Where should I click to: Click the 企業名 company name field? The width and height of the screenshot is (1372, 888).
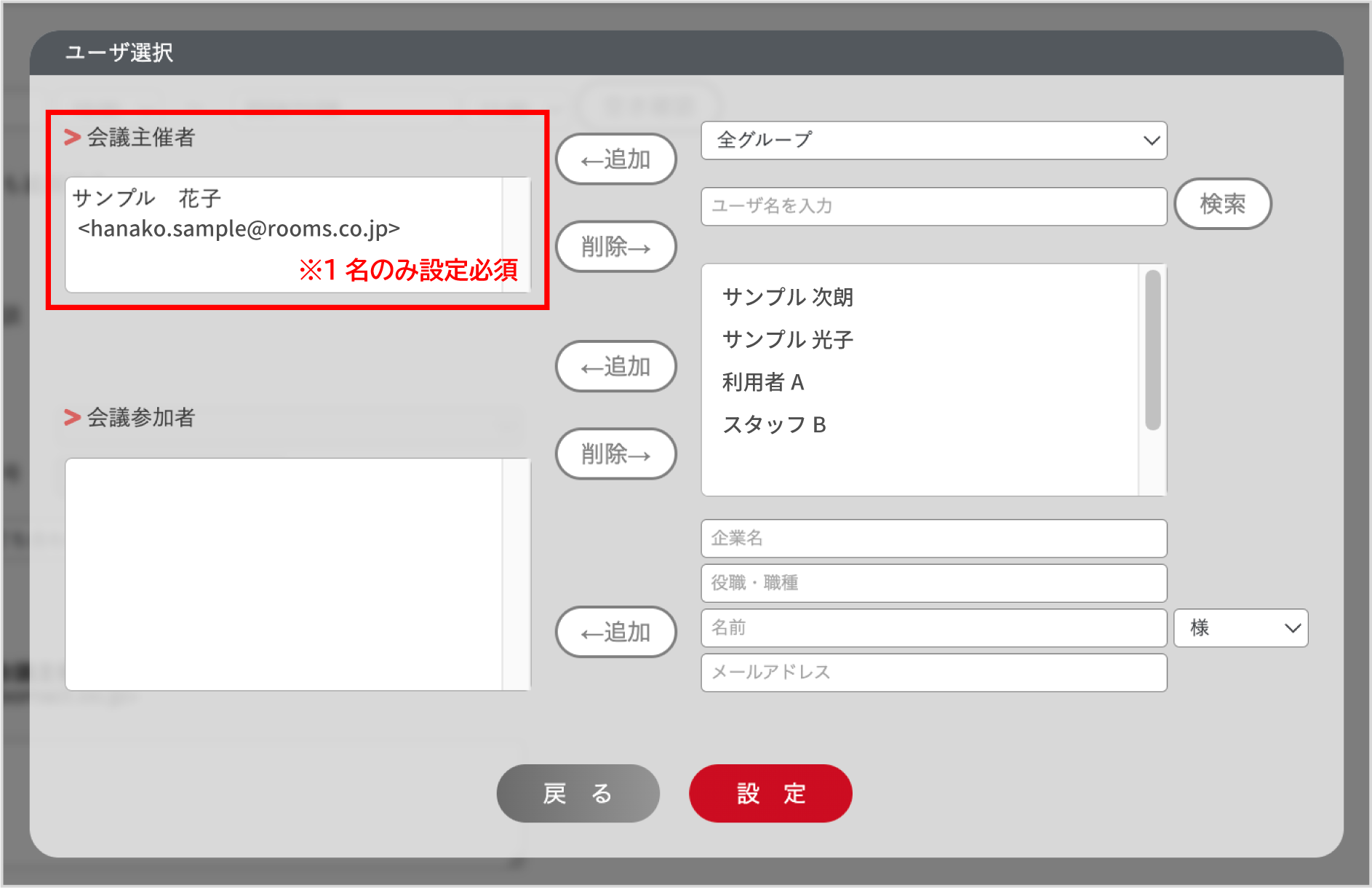933,538
